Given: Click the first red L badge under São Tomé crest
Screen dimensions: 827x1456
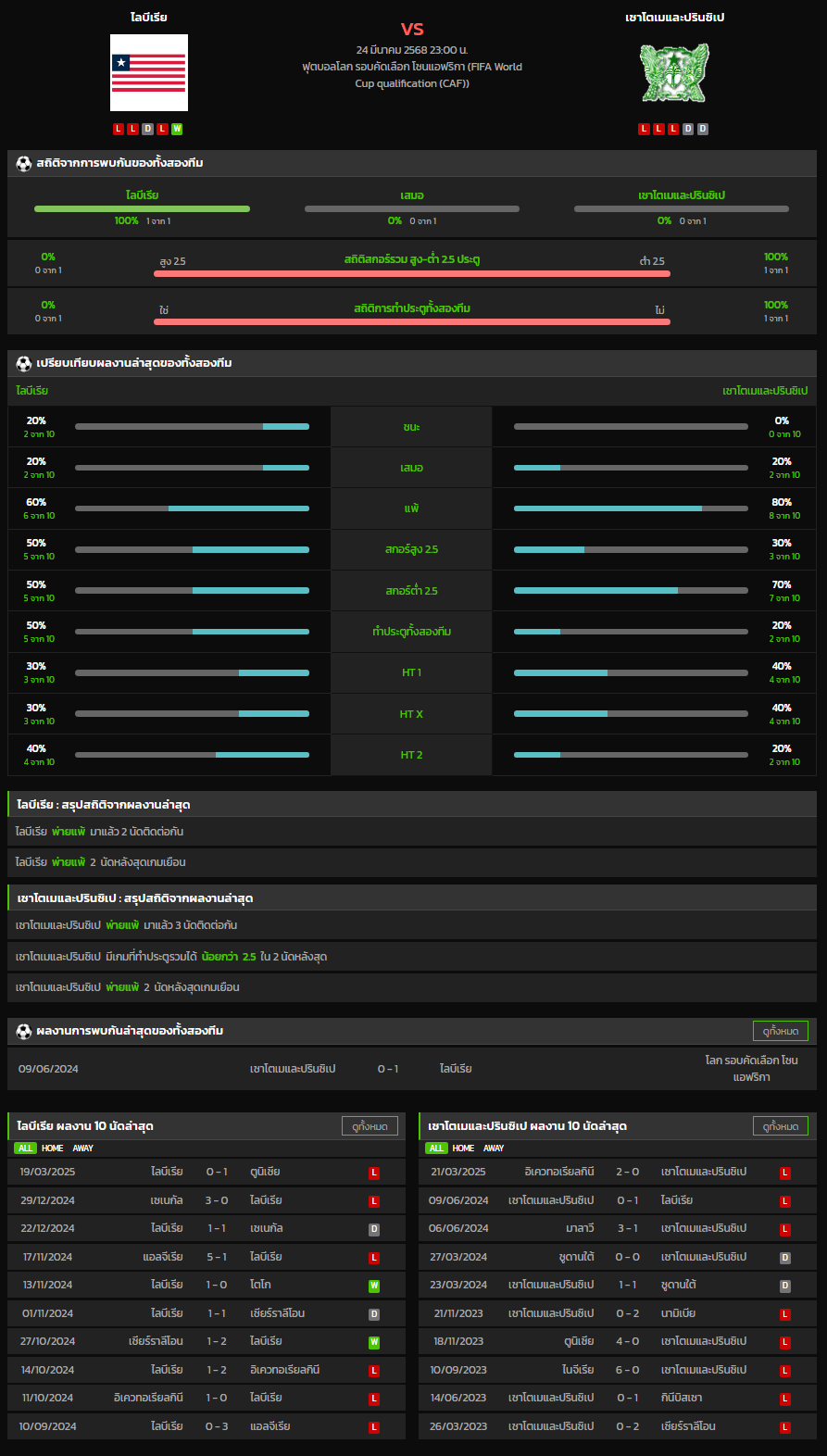Looking at the screenshot, I should (644, 129).
